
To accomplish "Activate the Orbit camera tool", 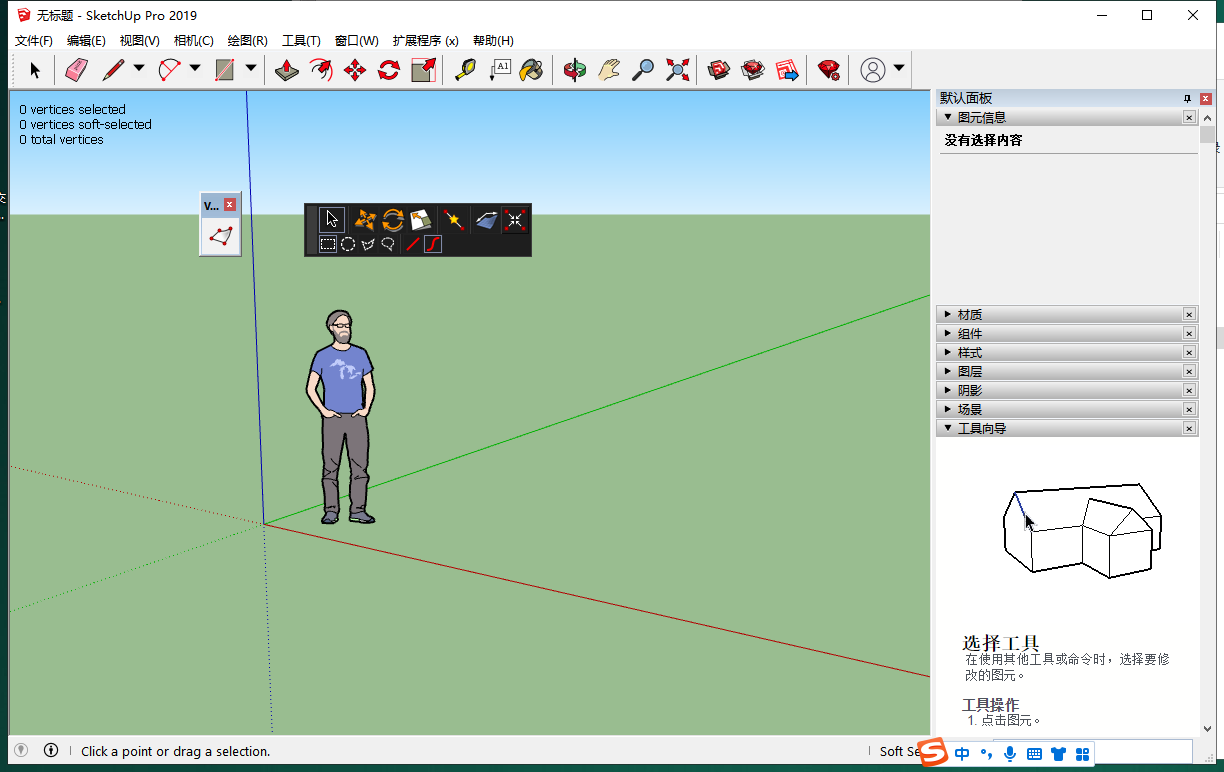I will click(574, 70).
